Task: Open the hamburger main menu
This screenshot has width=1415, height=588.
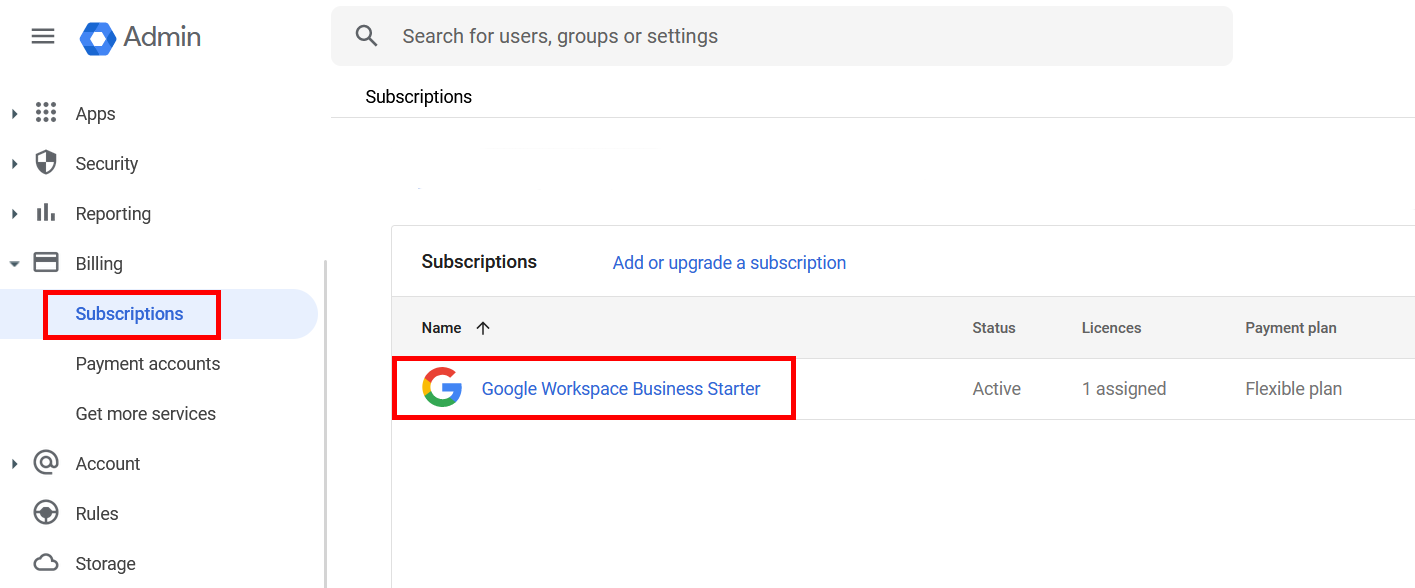Action: click(43, 37)
